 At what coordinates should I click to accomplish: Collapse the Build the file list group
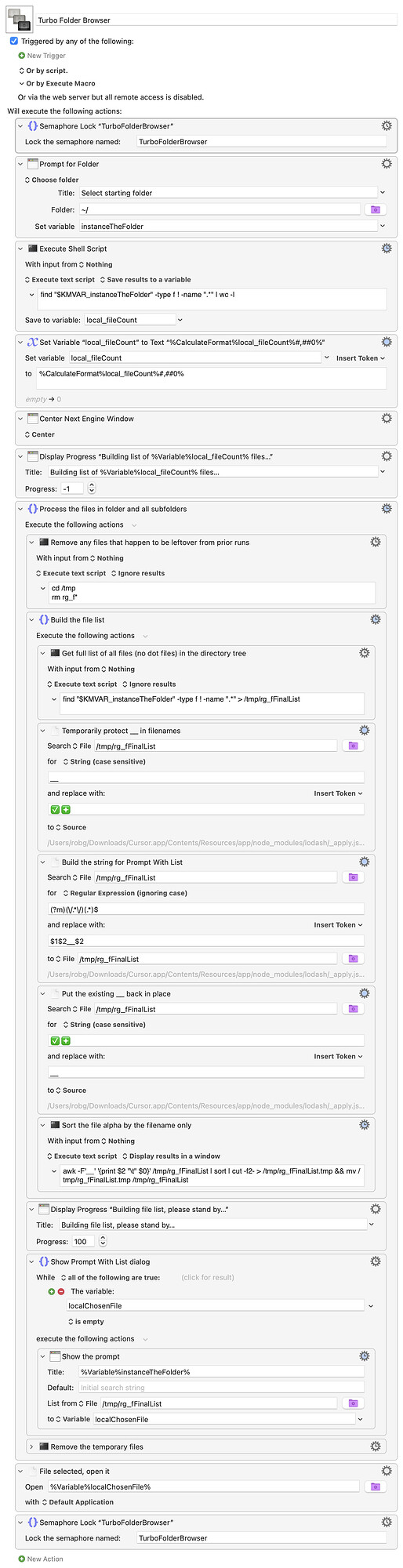pos(32,619)
